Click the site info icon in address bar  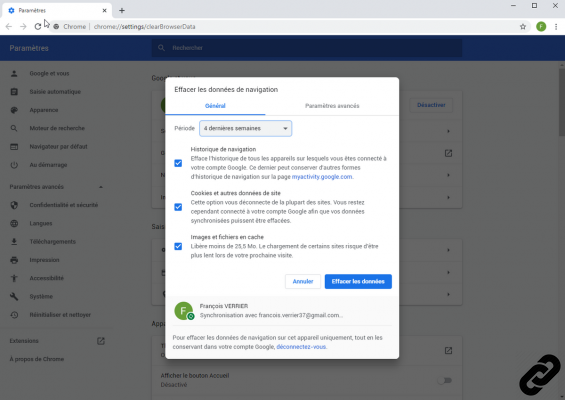coord(56,27)
